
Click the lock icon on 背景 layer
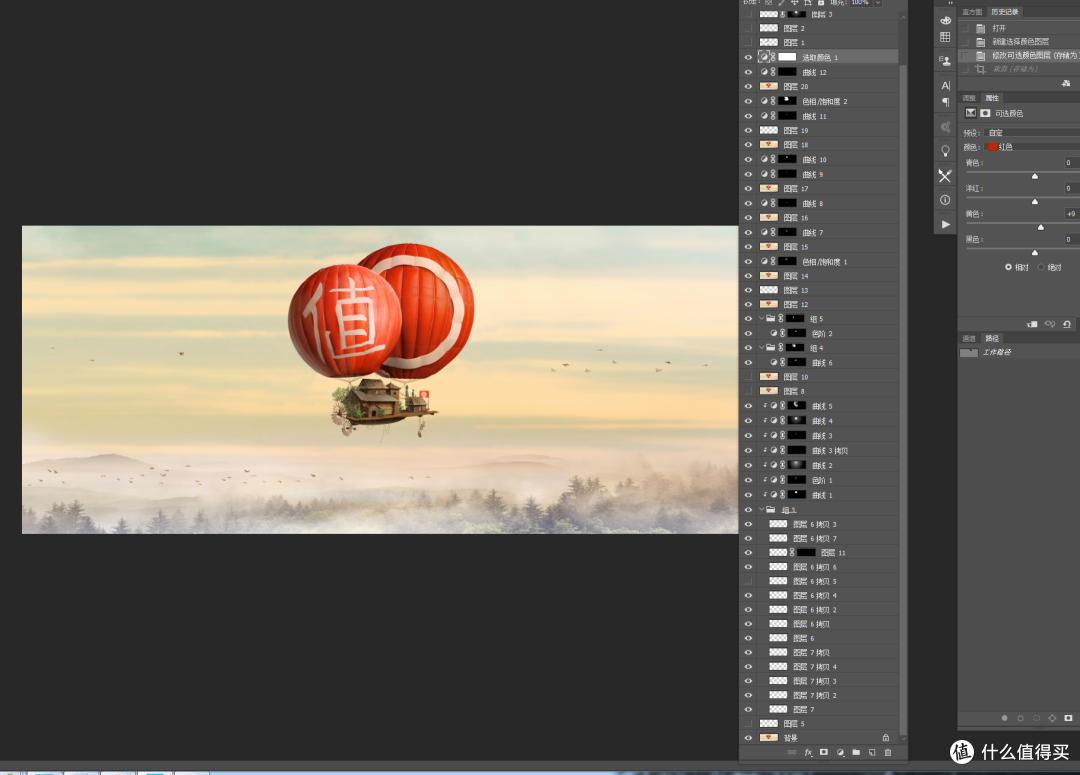pyautogui.click(x=886, y=738)
